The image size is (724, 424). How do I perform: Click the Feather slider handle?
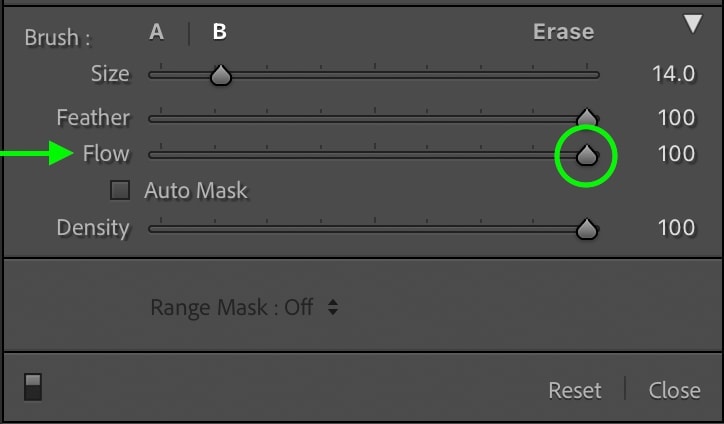click(587, 118)
